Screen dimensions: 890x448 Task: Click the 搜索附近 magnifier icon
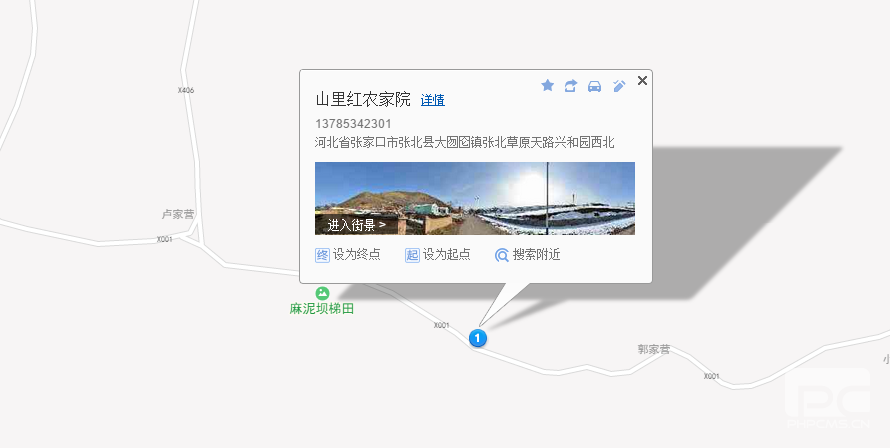(502, 255)
